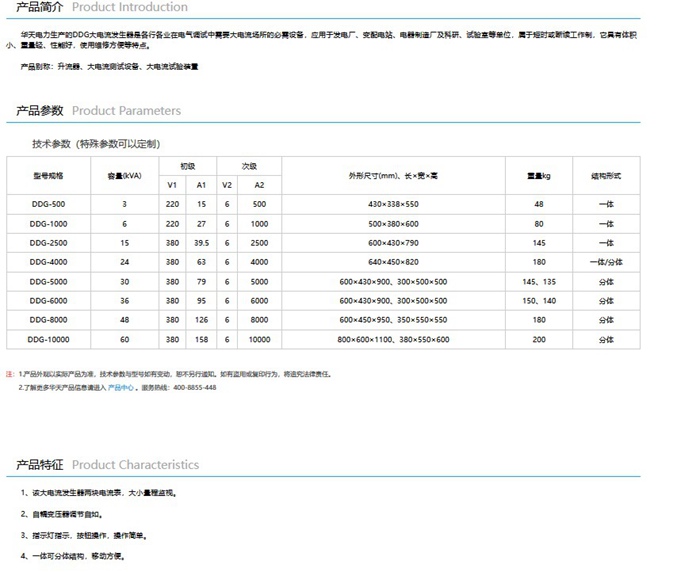Screen dimensions: 700x572
Task: Click the 产品简介 Product Introduction heading
Action: pos(102,7)
